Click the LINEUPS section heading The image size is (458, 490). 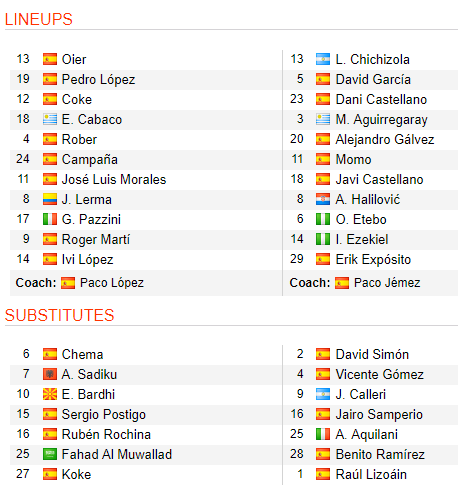click(x=39, y=19)
